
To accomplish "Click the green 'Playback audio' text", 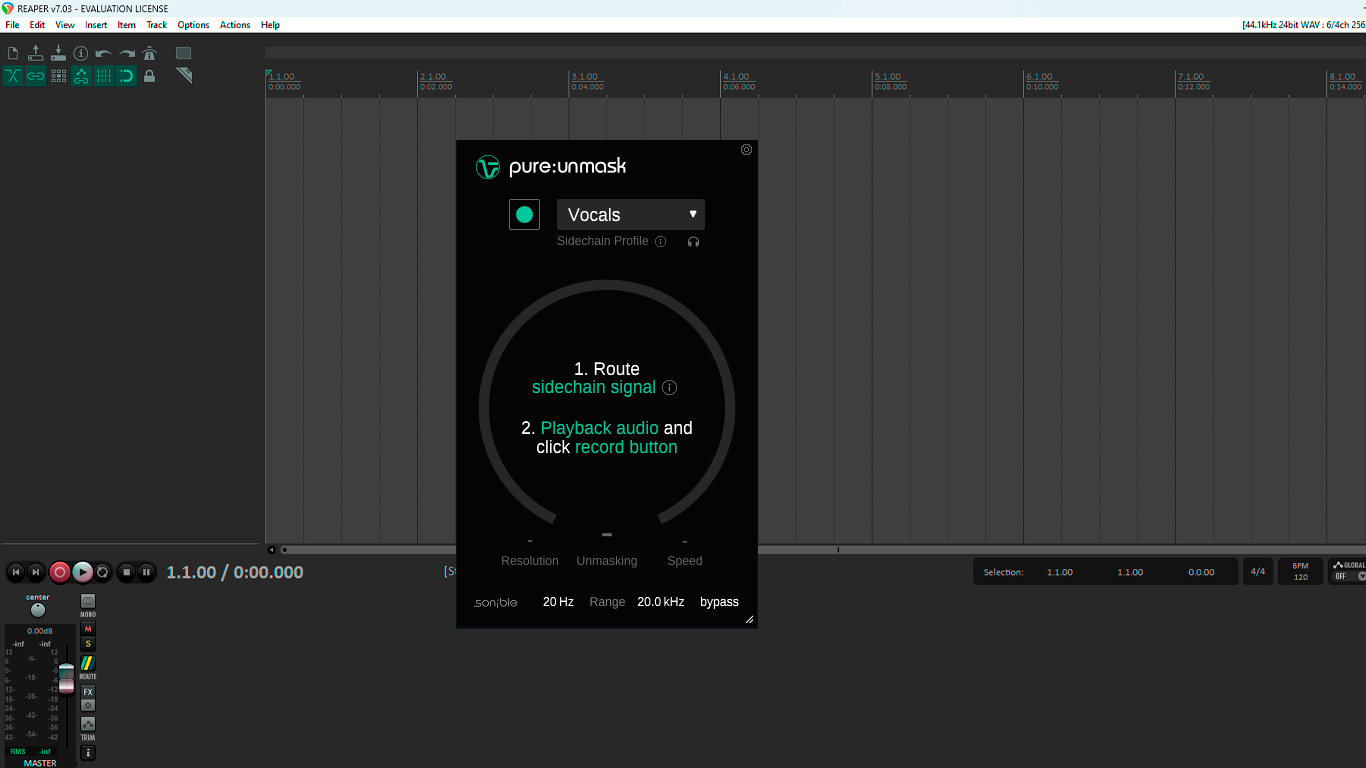I will click(x=600, y=428).
